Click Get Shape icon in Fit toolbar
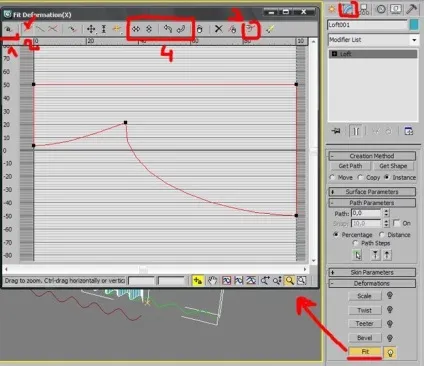This screenshot has width=424, height=366. pyautogui.click(x=251, y=29)
